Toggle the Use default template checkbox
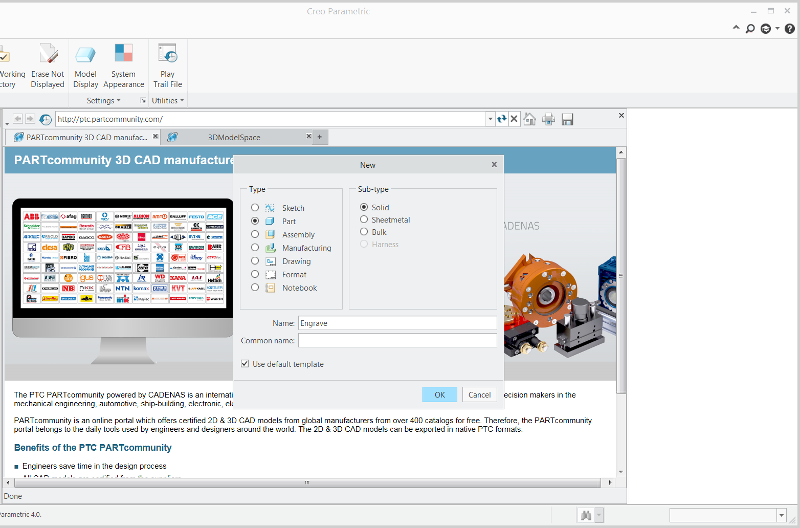 point(245,364)
